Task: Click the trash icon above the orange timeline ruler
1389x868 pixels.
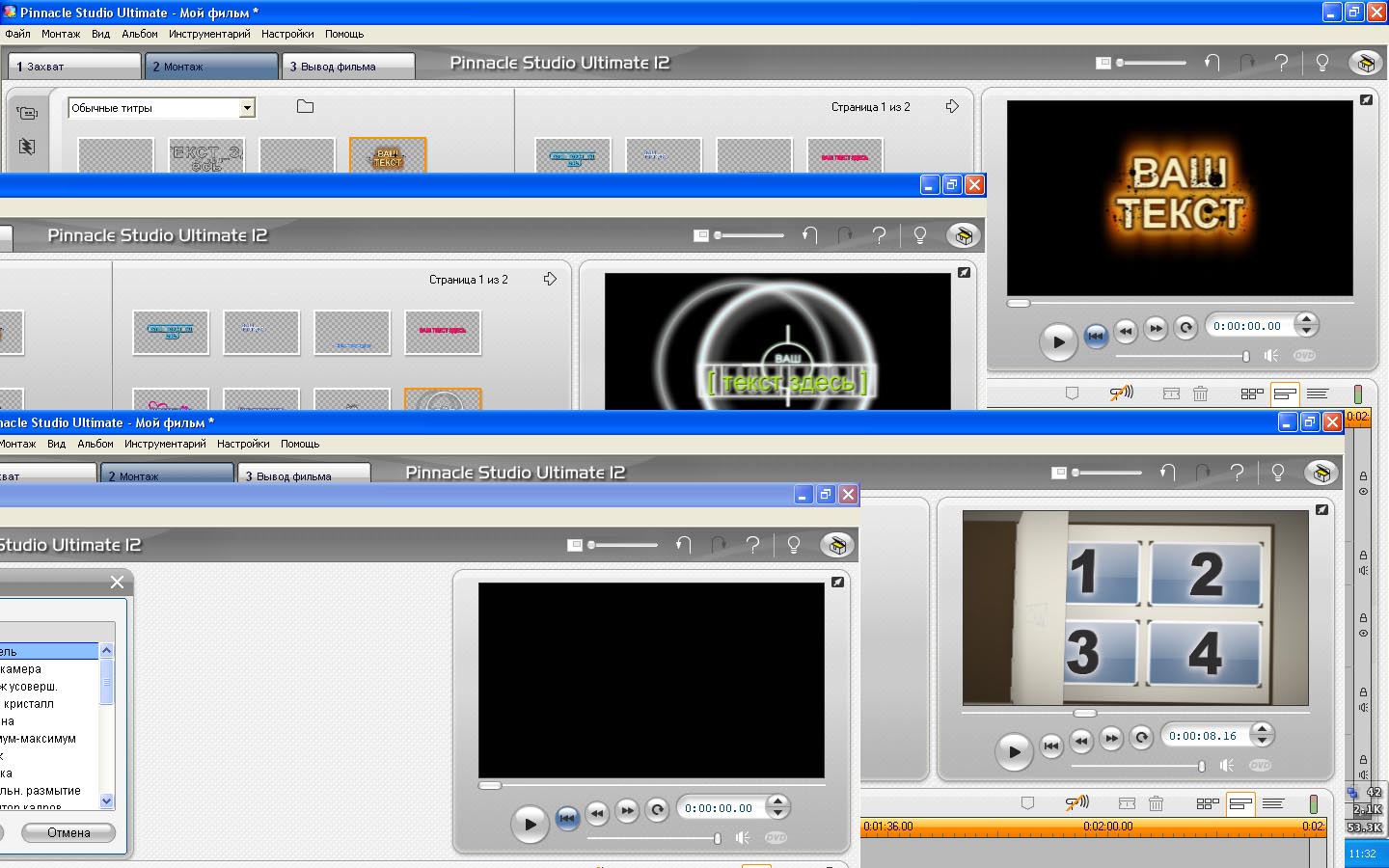Action: pyautogui.click(x=1156, y=803)
